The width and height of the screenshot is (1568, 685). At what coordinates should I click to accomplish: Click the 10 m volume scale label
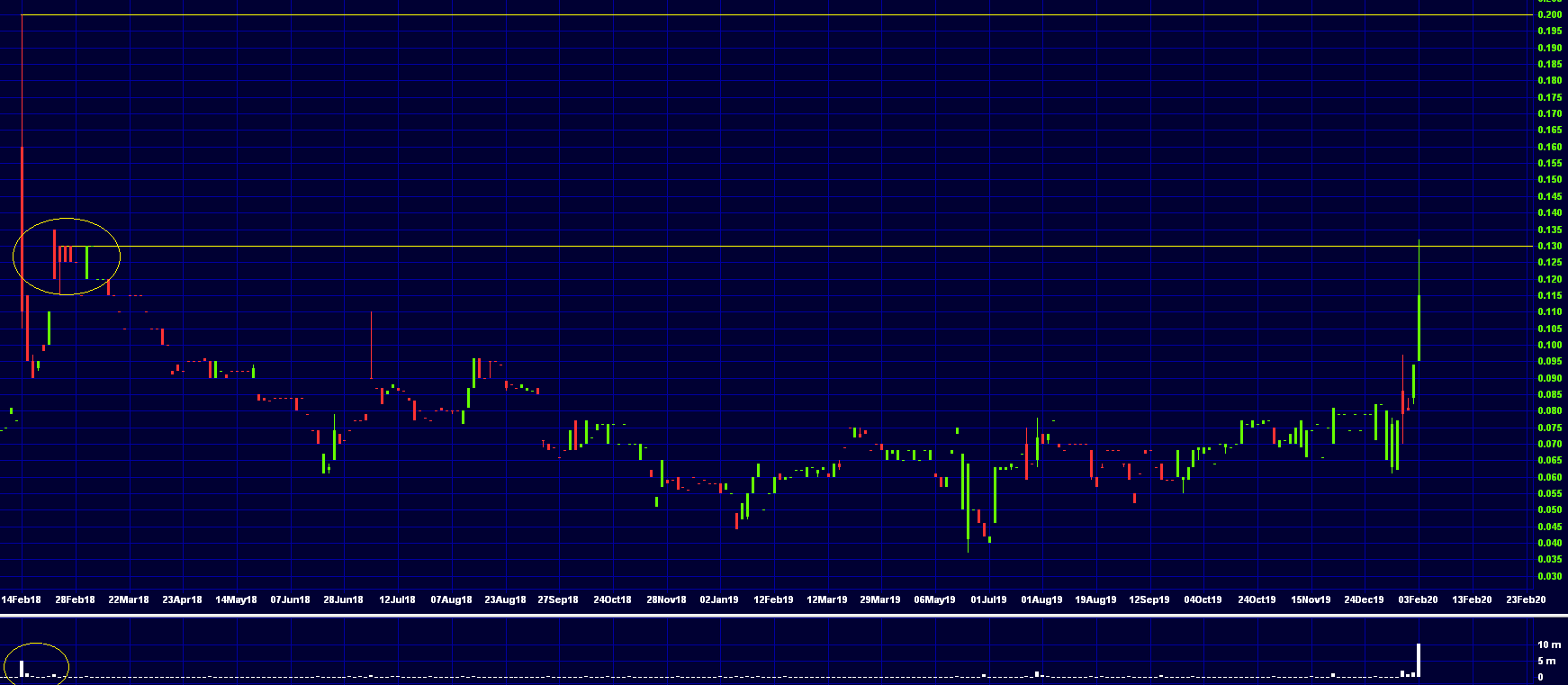(1549, 644)
